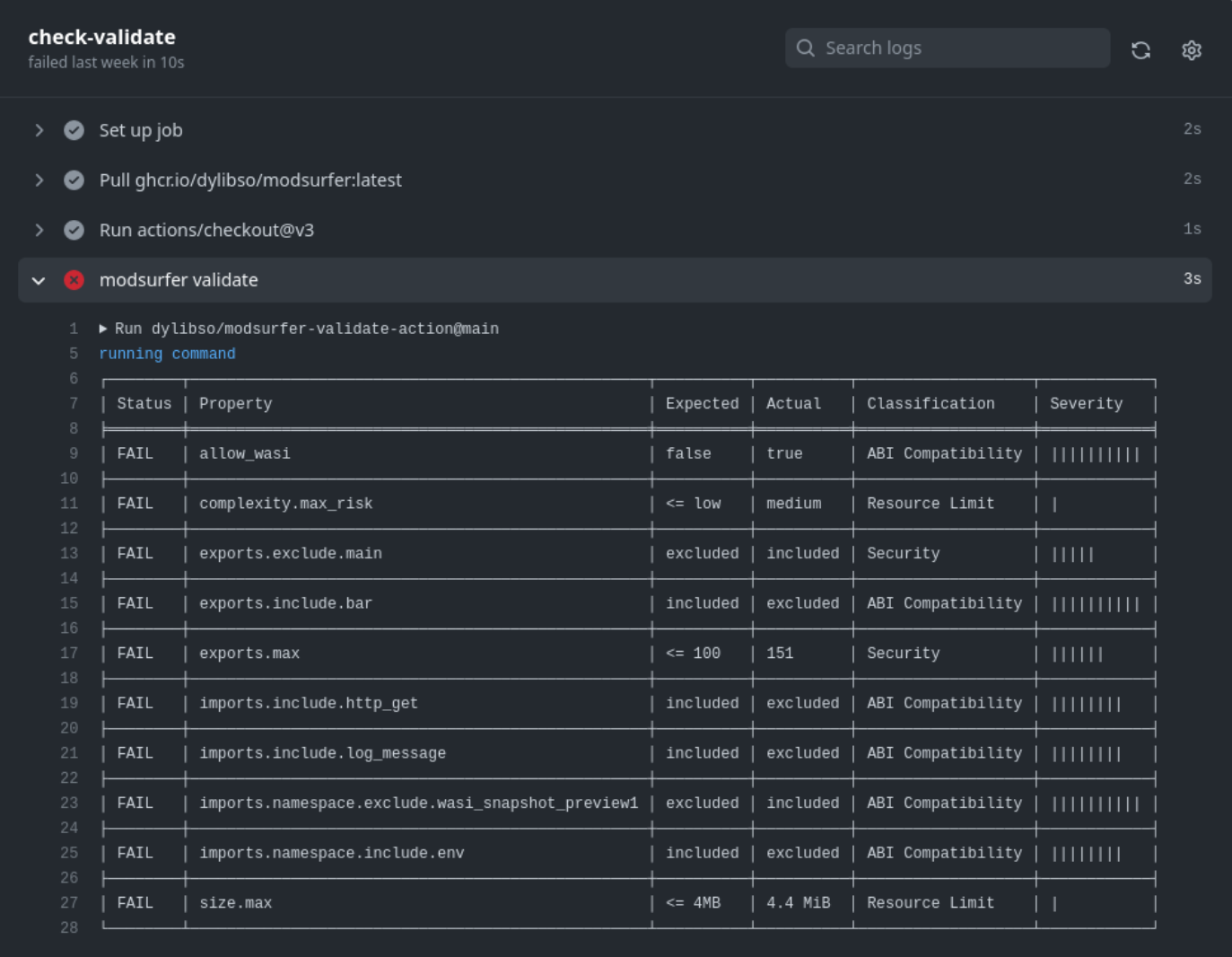Expand the Run actions/checkout@v3 step

pyautogui.click(x=39, y=230)
